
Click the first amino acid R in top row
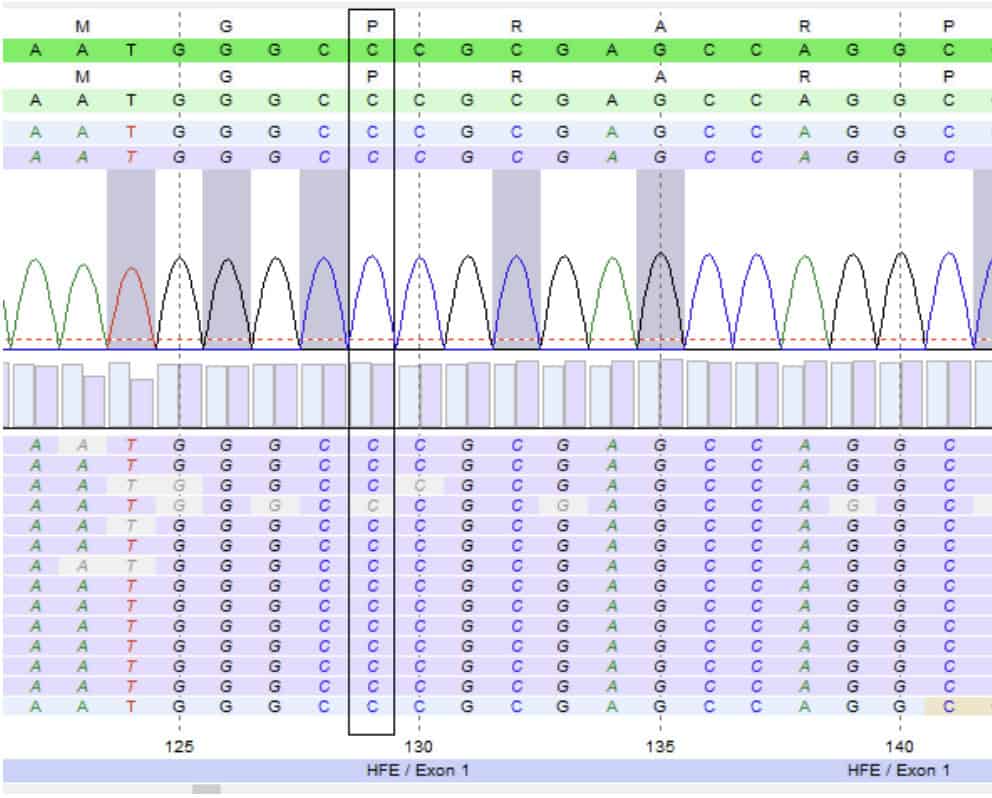(516, 26)
